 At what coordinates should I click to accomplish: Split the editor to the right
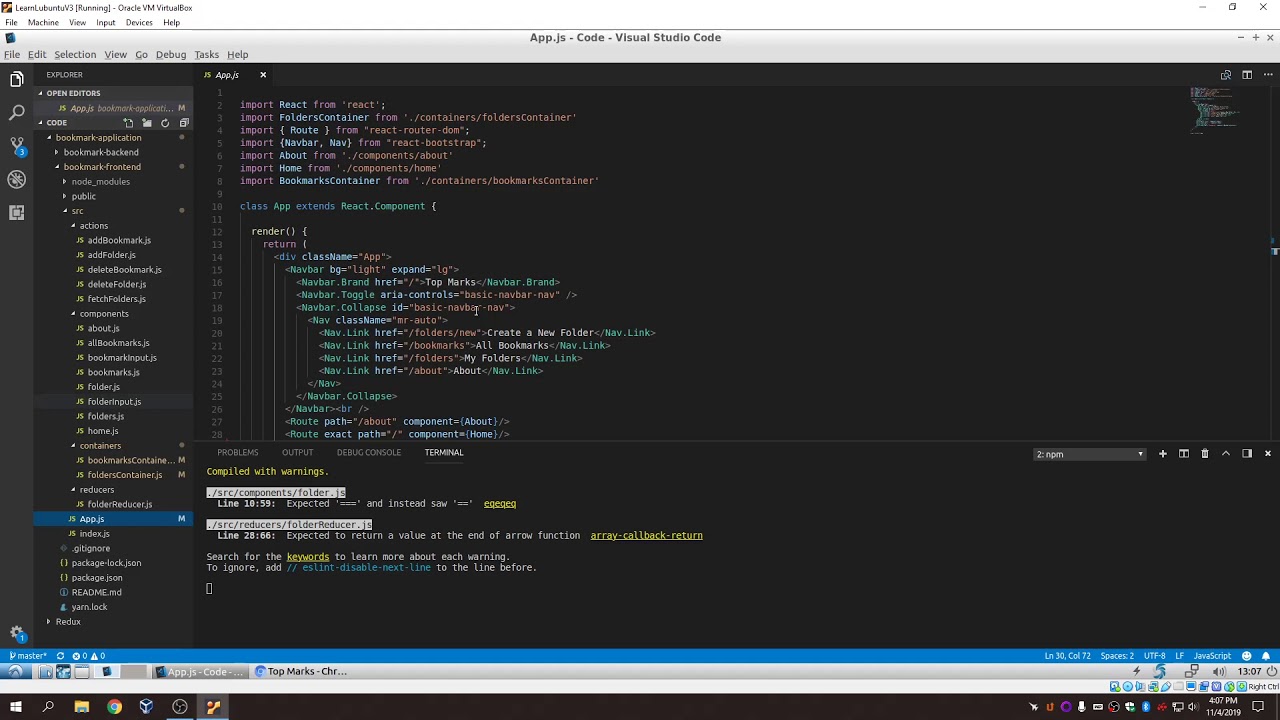pyautogui.click(x=1247, y=75)
